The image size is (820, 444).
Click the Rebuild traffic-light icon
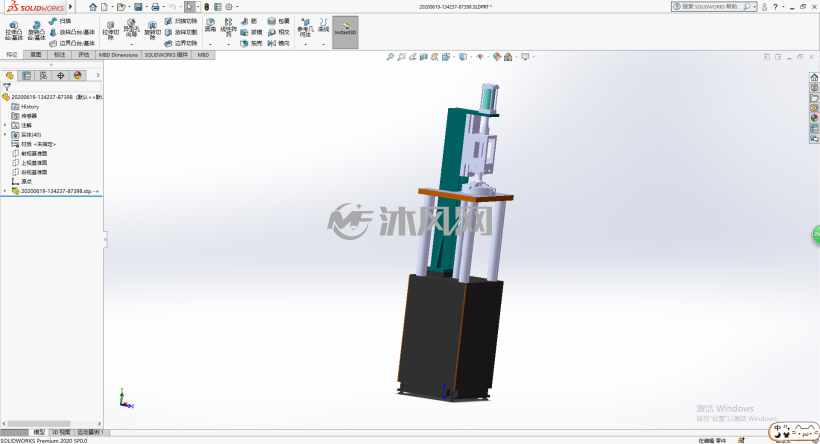[207, 7]
